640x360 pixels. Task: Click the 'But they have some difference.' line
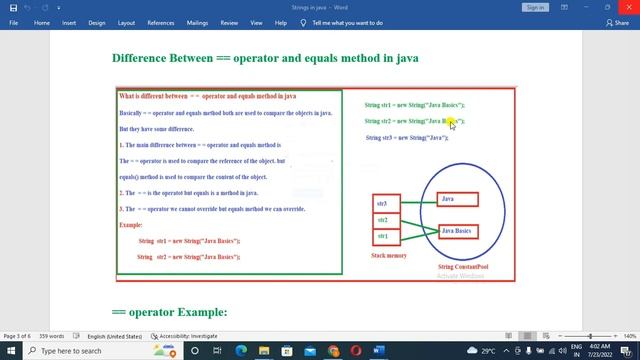[x=157, y=129]
